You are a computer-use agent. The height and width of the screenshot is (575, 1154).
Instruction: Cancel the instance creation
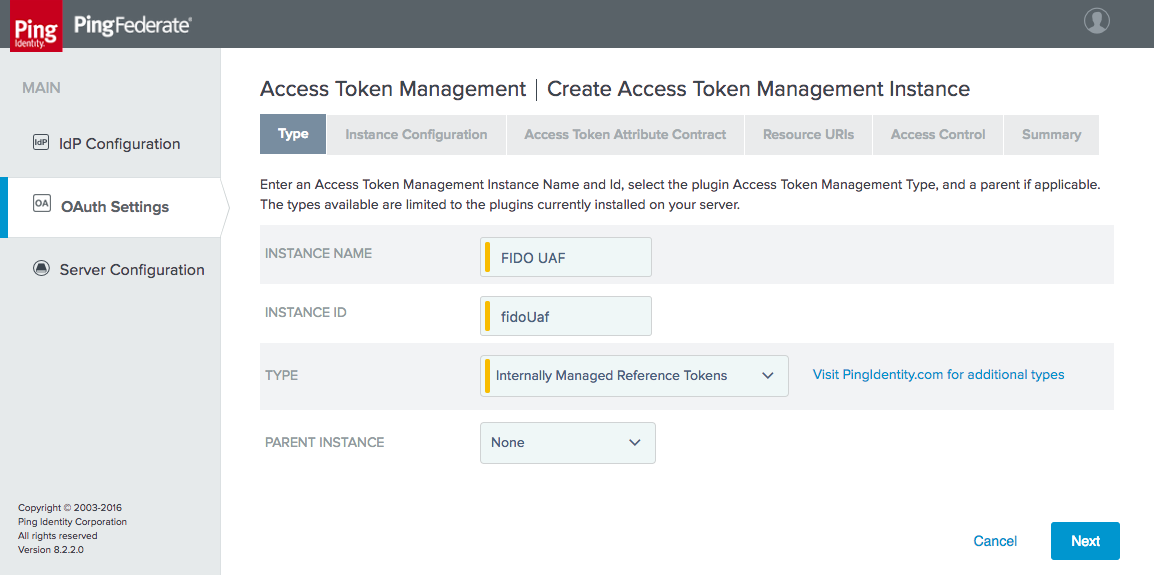(995, 541)
